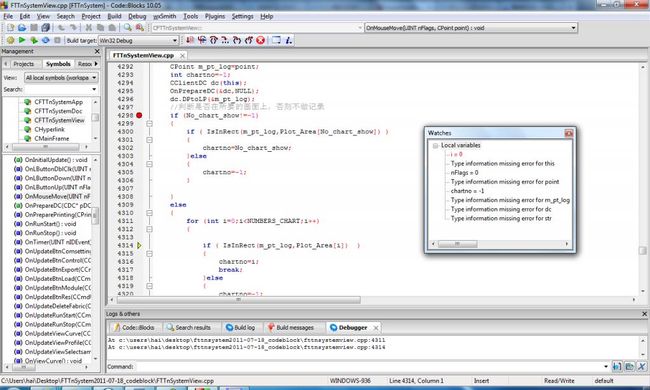Select OnMouseMove in the symbols list
This screenshot has width=650, height=390.
pos(53,196)
